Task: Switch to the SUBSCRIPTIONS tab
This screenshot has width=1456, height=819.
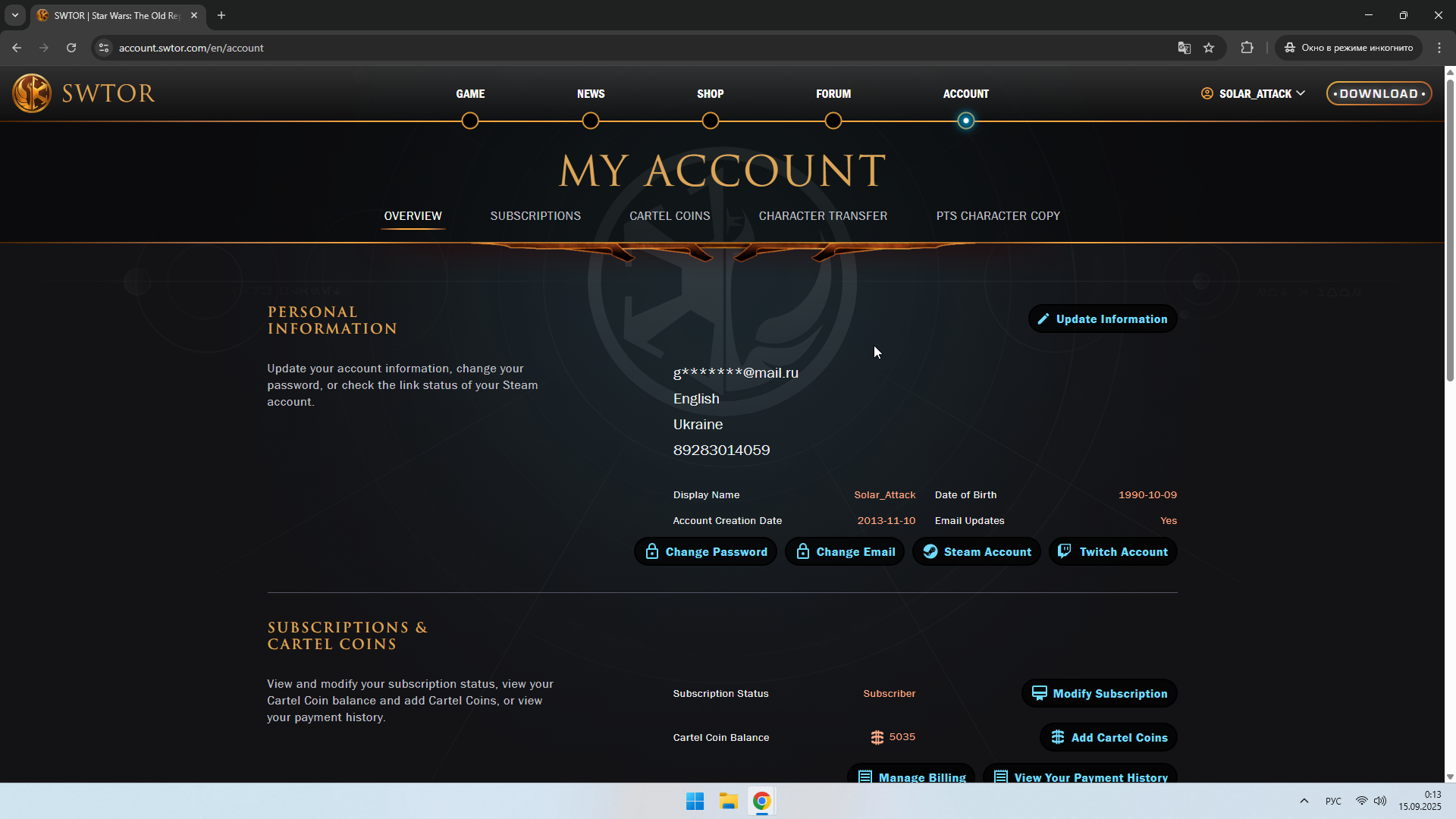Action: pyautogui.click(x=535, y=216)
